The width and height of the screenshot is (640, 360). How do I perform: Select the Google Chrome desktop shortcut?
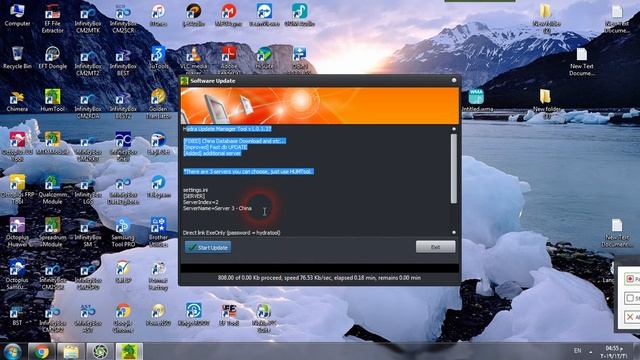coord(123,318)
